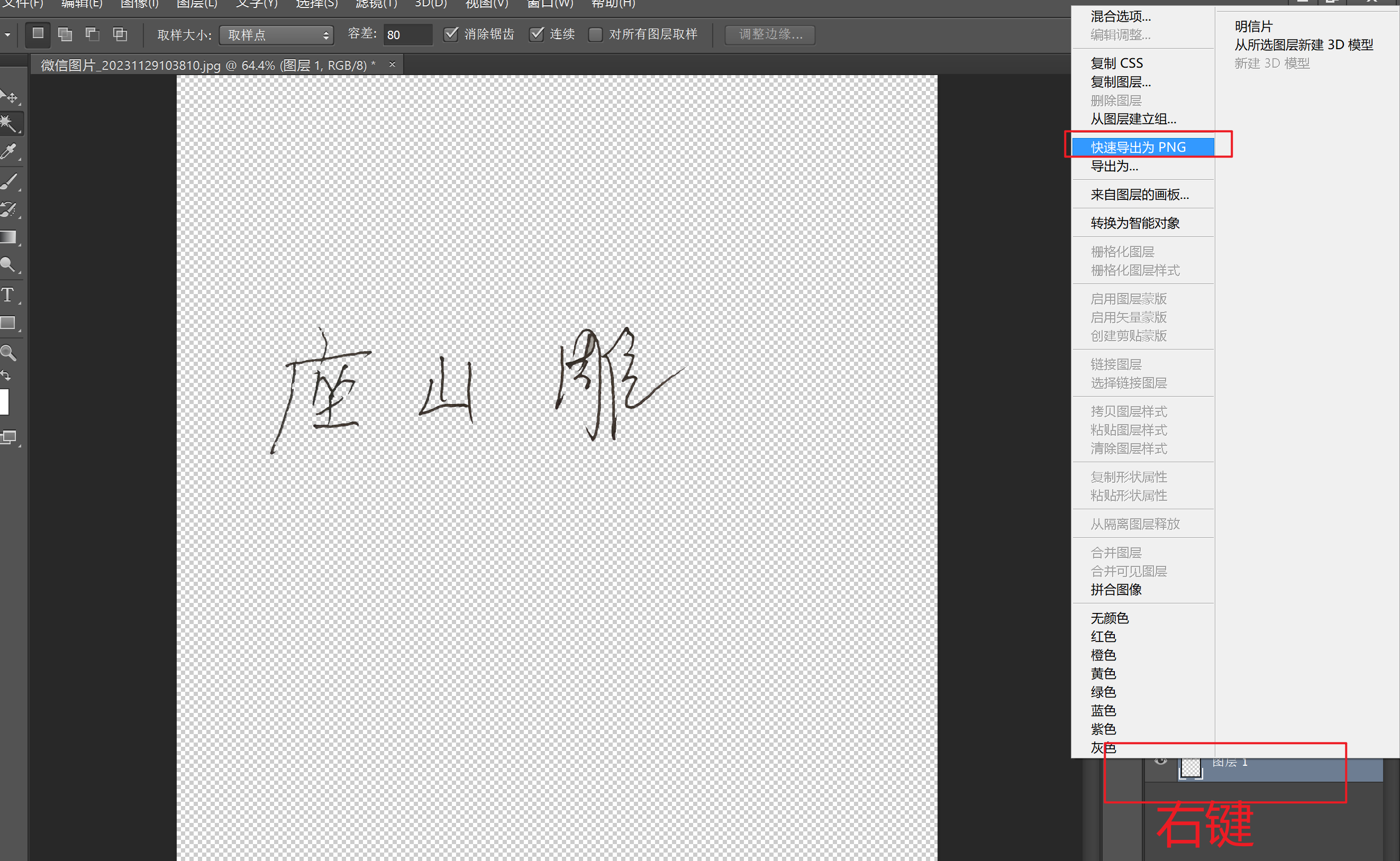
Task: Toggle the 连续 contiguous checkbox
Action: [537, 35]
